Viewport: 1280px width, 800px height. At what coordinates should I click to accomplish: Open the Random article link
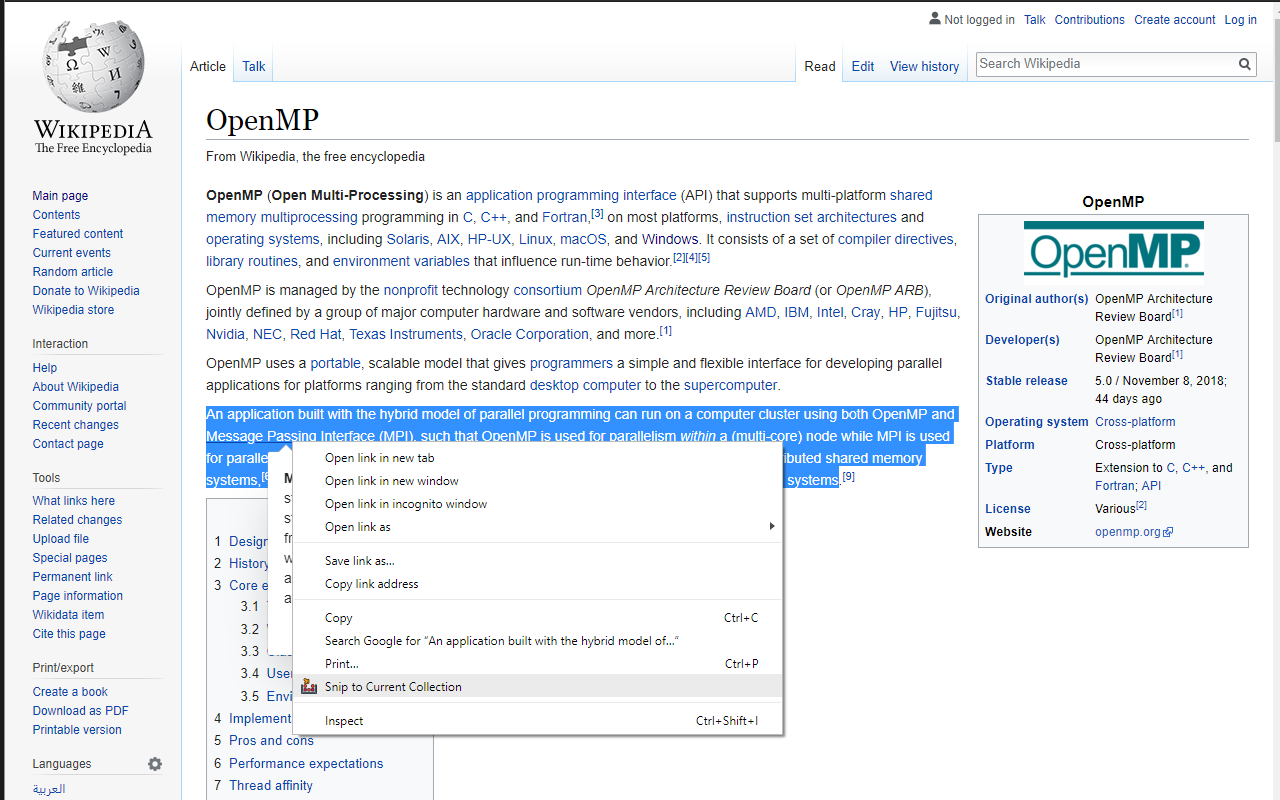point(72,271)
